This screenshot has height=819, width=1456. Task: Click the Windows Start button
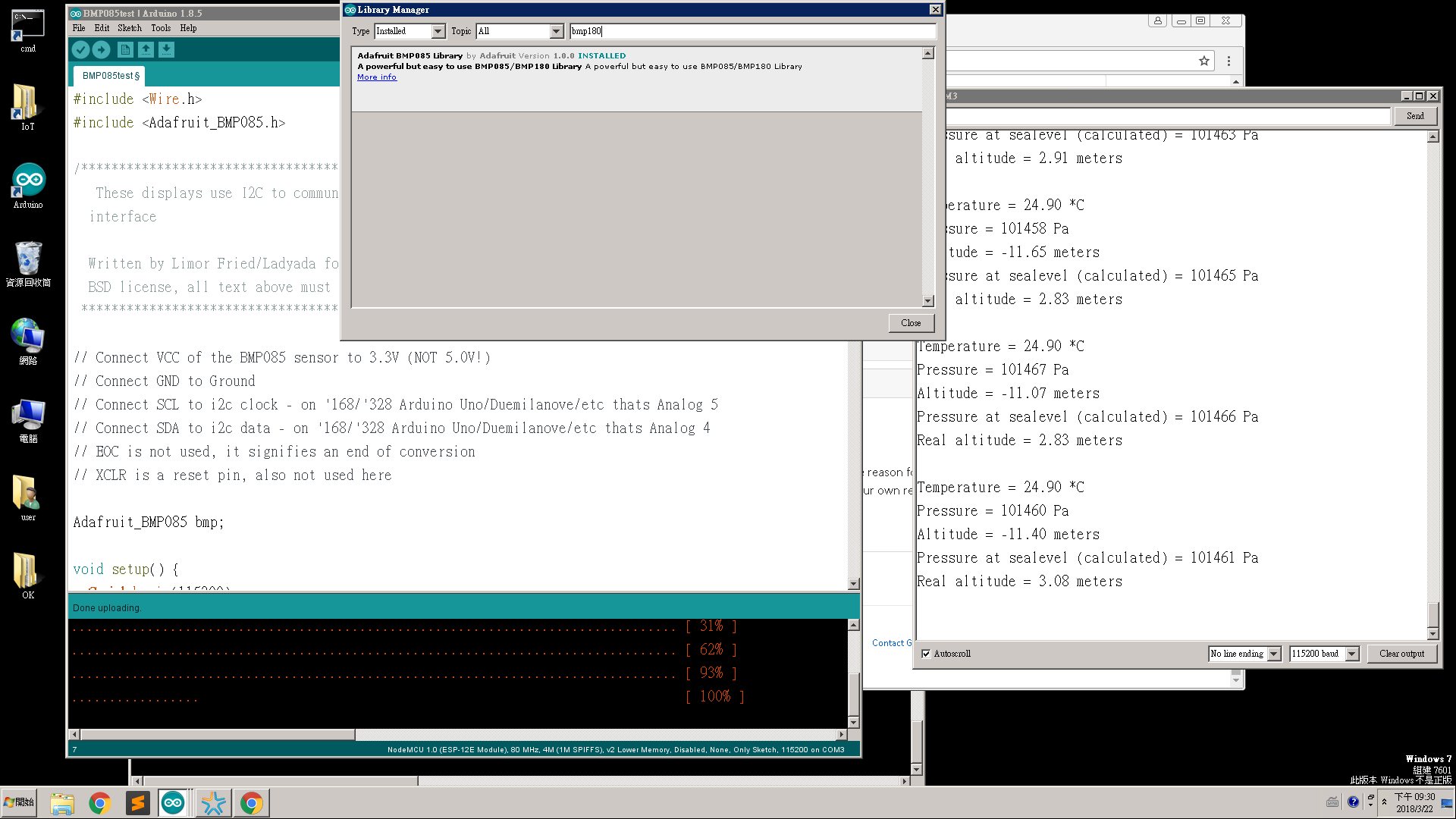pyautogui.click(x=20, y=802)
